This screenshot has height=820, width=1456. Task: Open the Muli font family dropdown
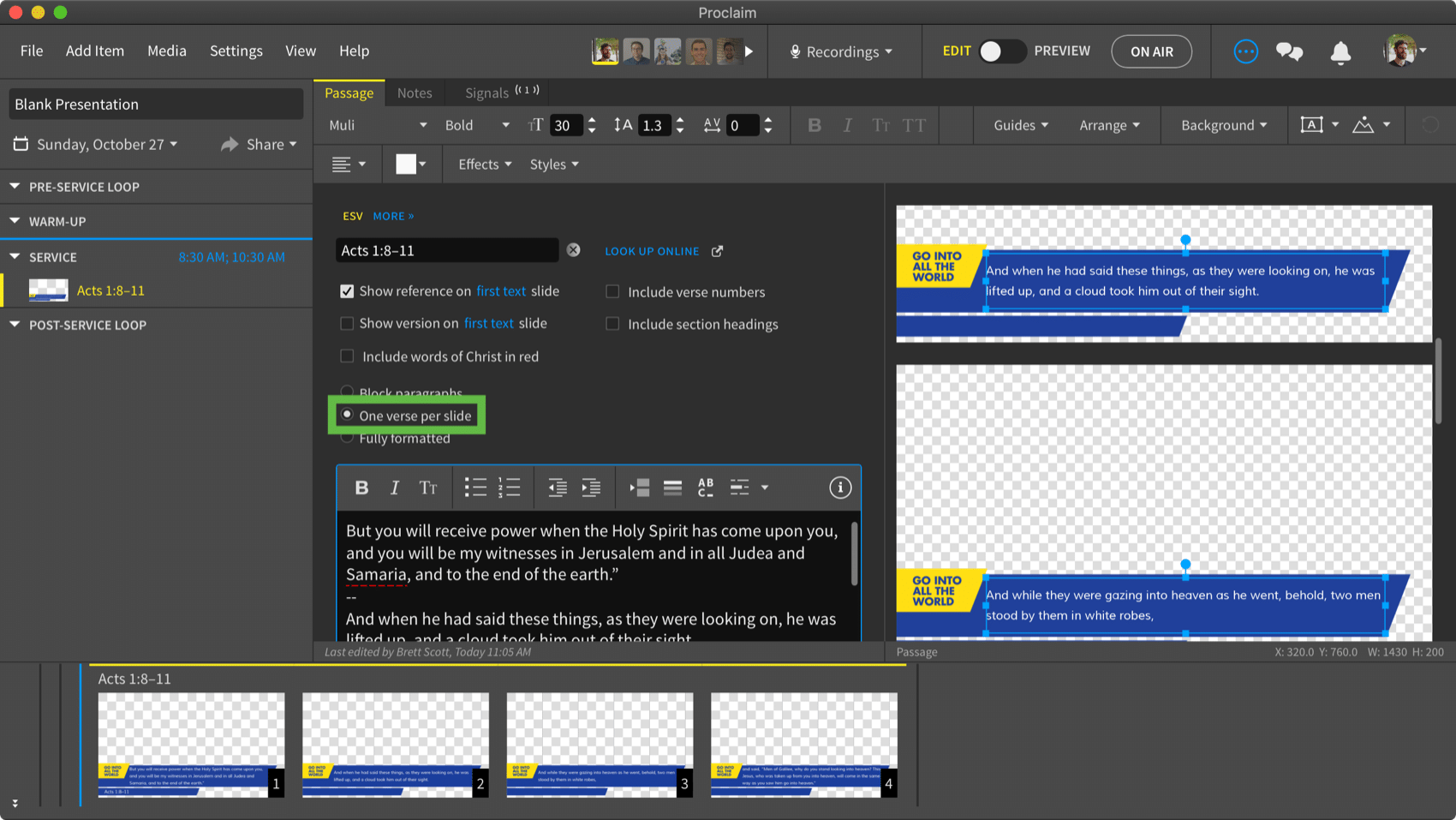(378, 125)
